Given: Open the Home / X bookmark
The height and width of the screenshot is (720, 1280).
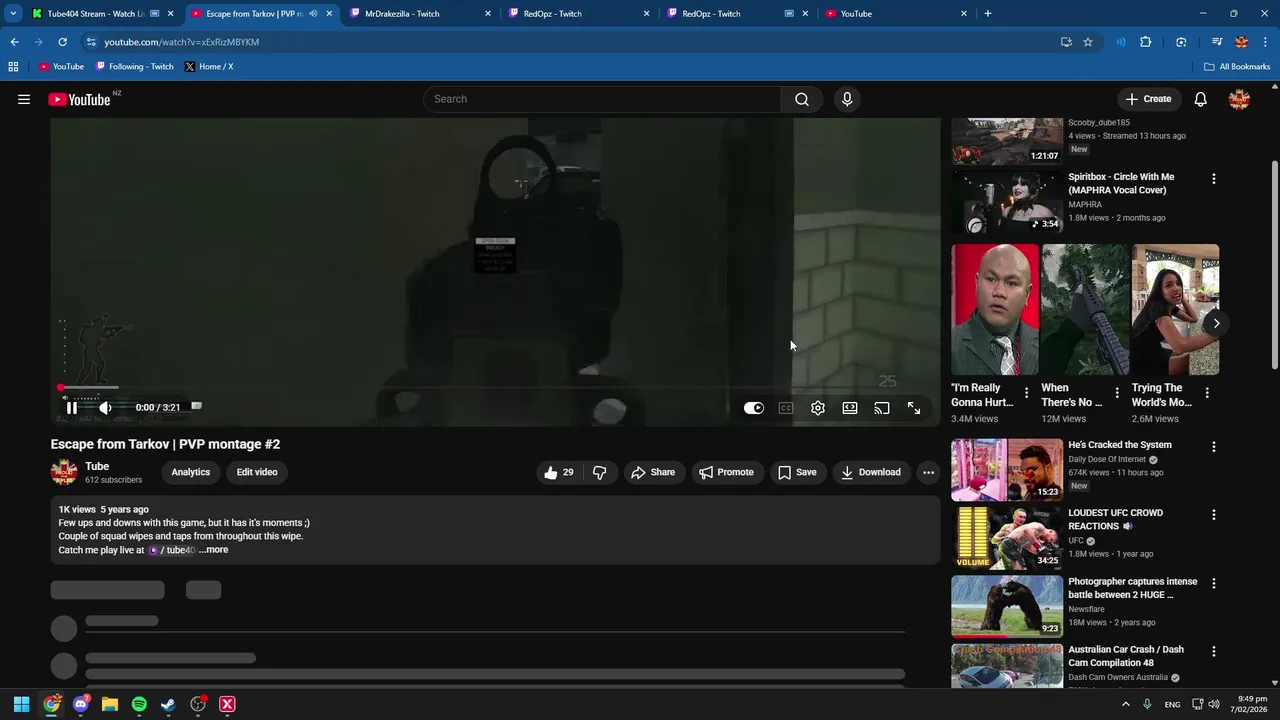Looking at the screenshot, I should click(x=209, y=67).
